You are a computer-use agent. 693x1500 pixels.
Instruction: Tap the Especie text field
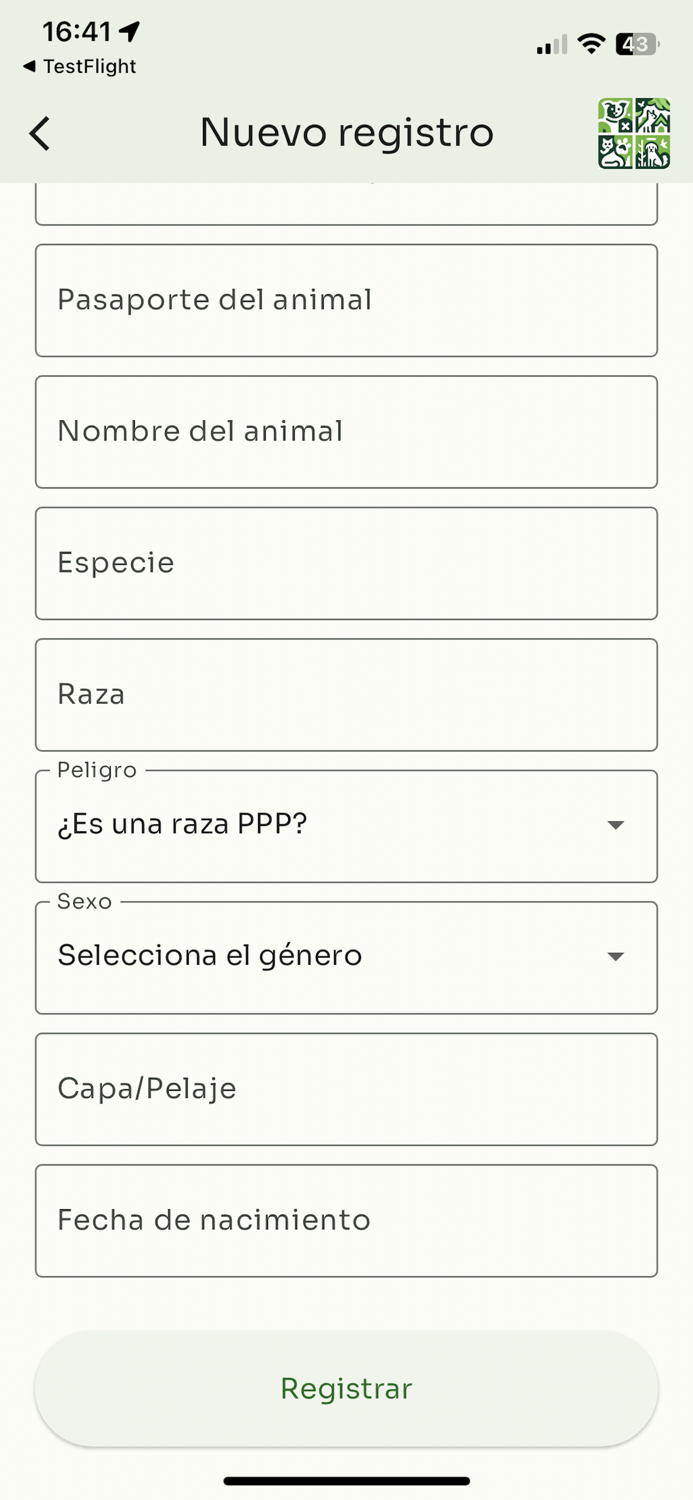pos(346,563)
